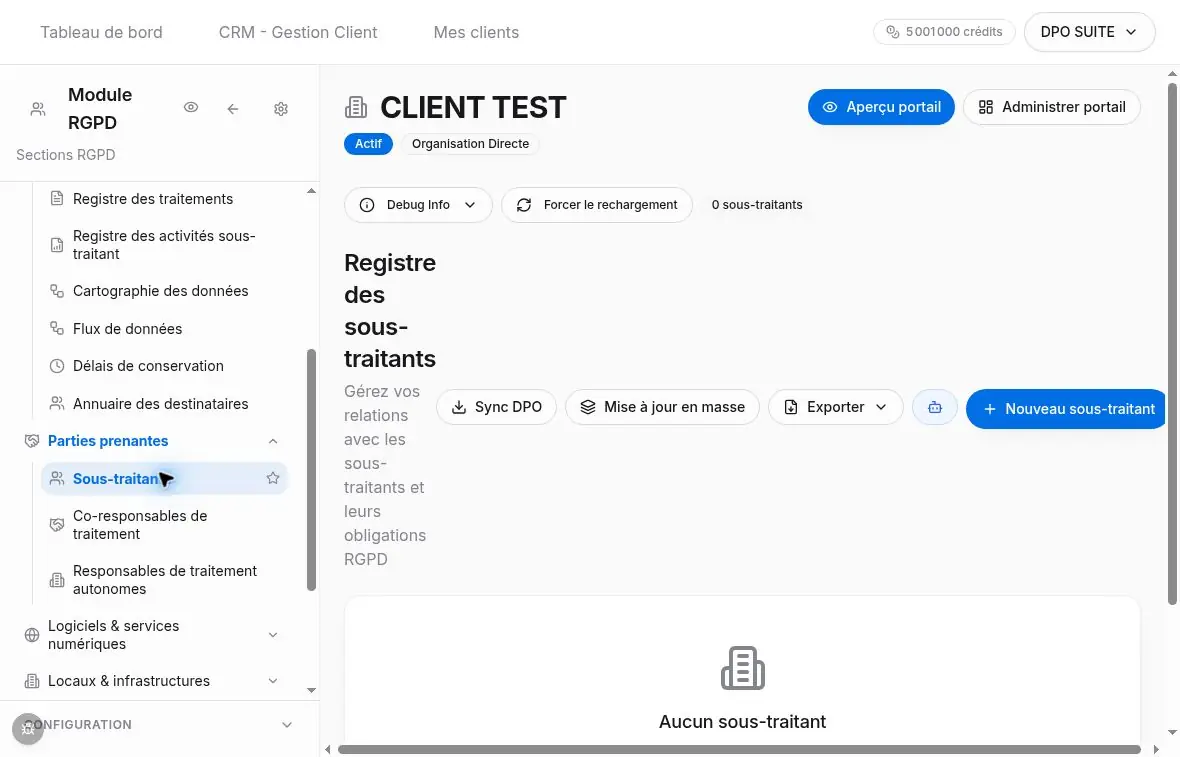The height and width of the screenshot is (757, 1180).
Task: Click the bug icon at bottom-left corner
Action: tap(28, 728)
